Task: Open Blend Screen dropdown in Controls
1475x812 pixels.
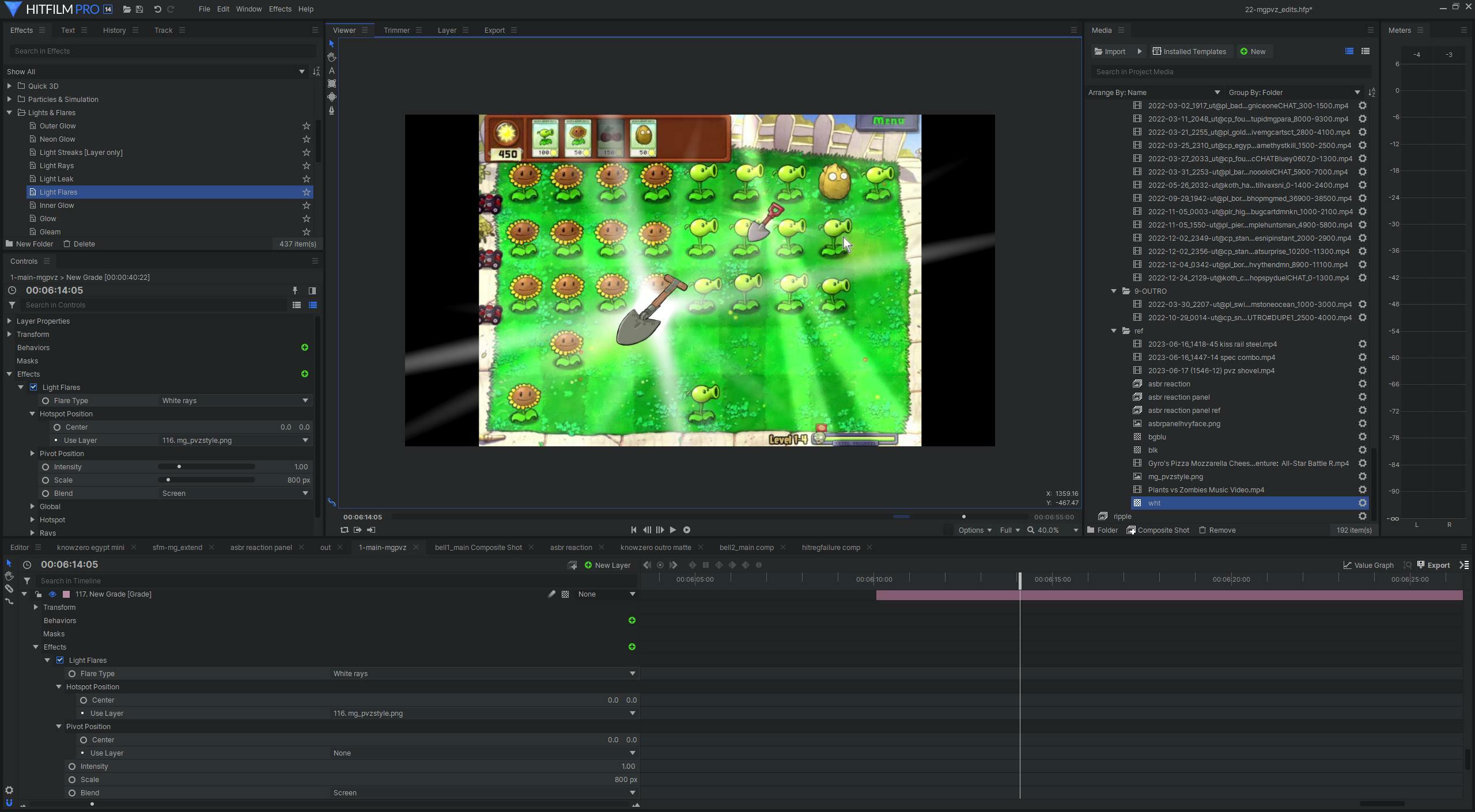Action: tap(236, 494)
